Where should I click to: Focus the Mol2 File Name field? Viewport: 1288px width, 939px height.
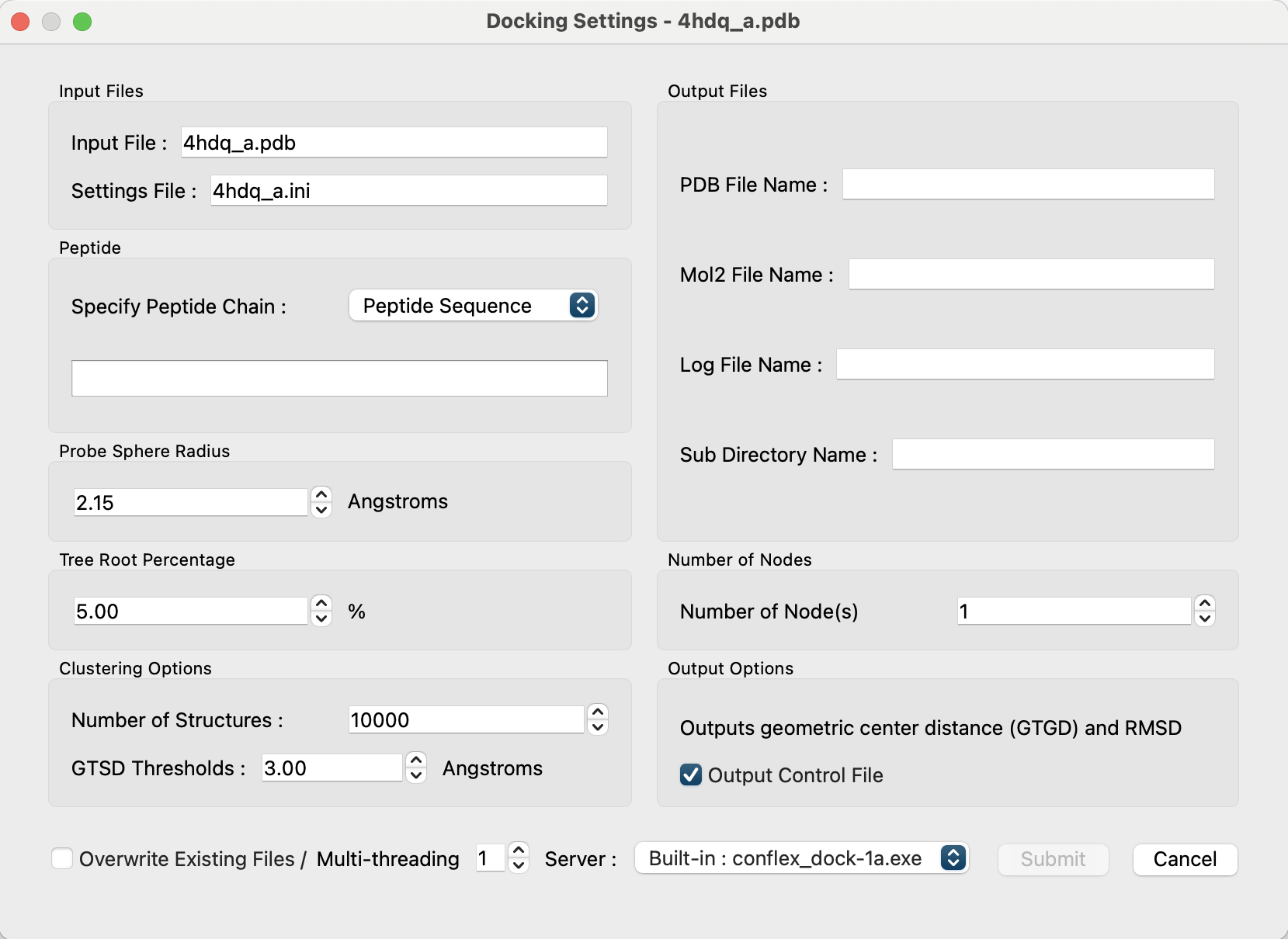pyautogui.click(x=1030, y=275)
